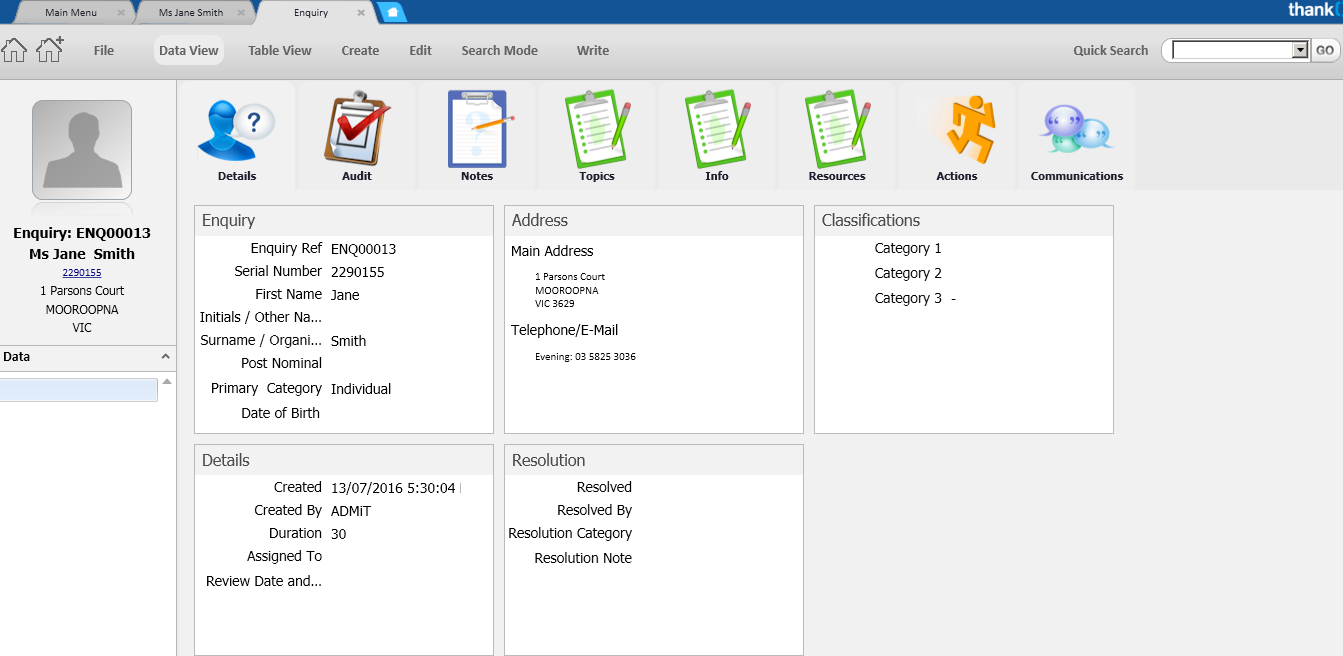Open the Search Mode menu
Image resolution: width=1343 pixels, height=656 pixels.
point(499,51)
